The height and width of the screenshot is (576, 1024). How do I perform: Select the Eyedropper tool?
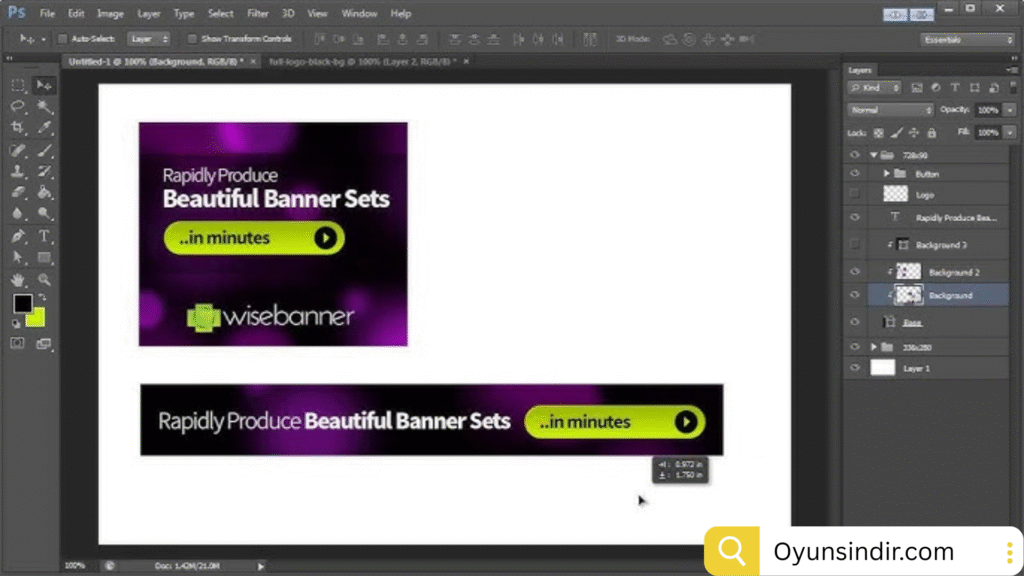pos(45,128)
